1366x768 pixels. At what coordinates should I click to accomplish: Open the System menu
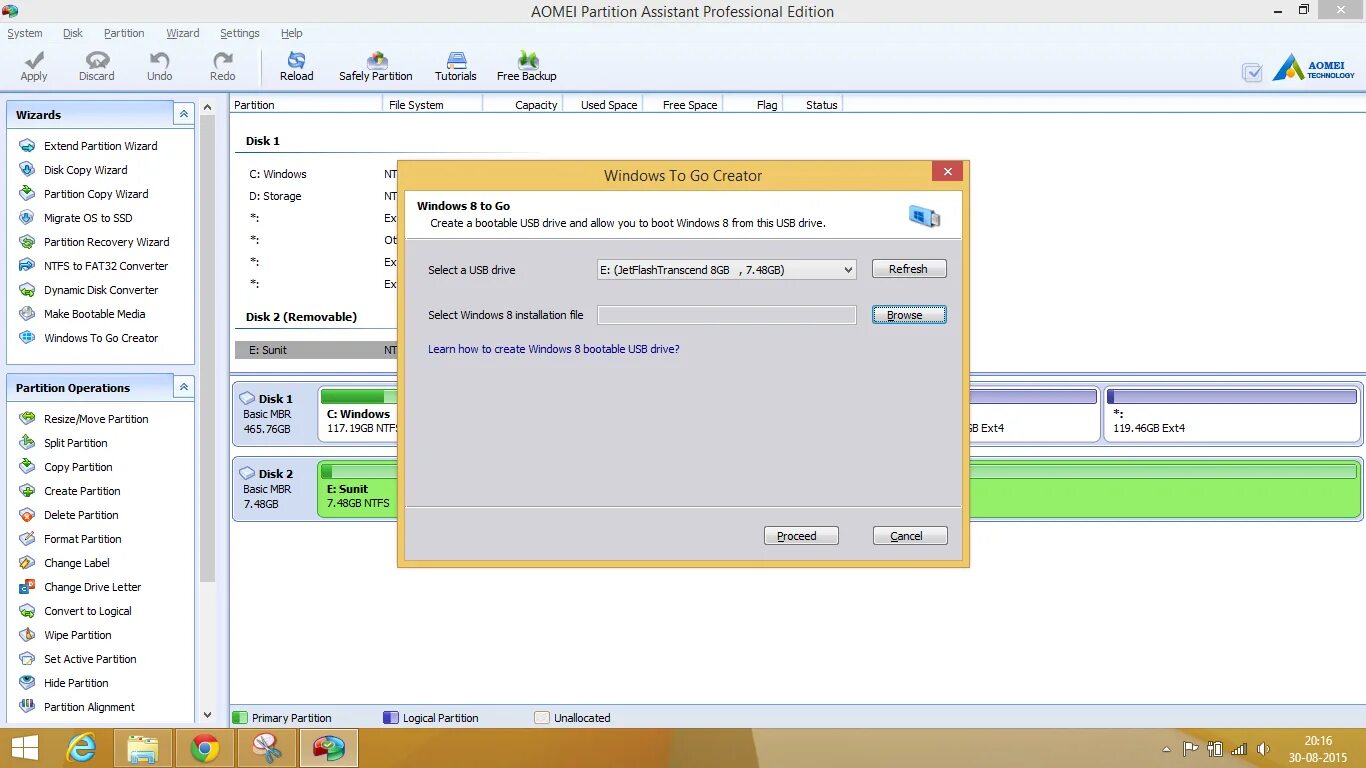pos(24,33)
